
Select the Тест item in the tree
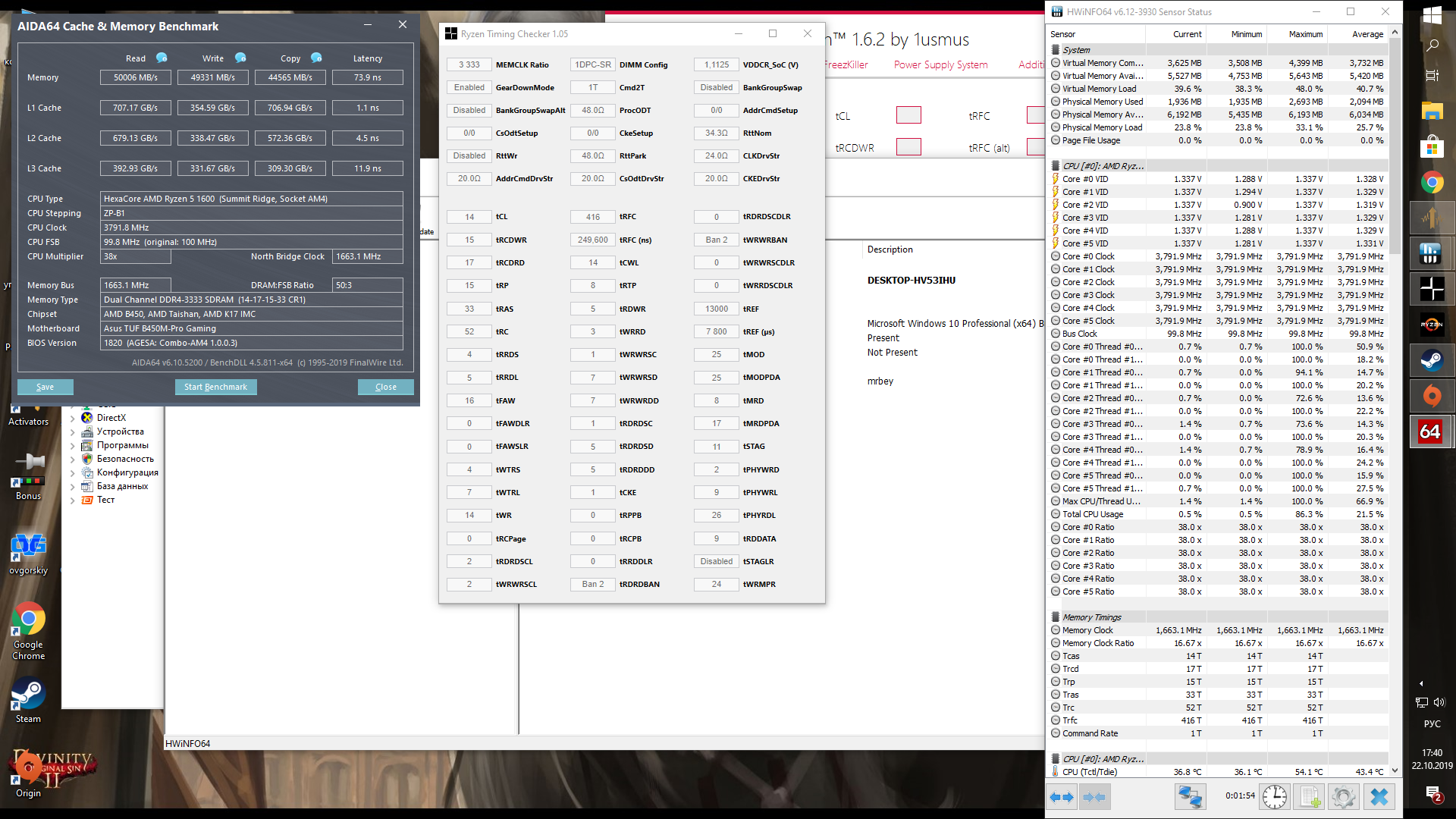(x=105, y=500)
